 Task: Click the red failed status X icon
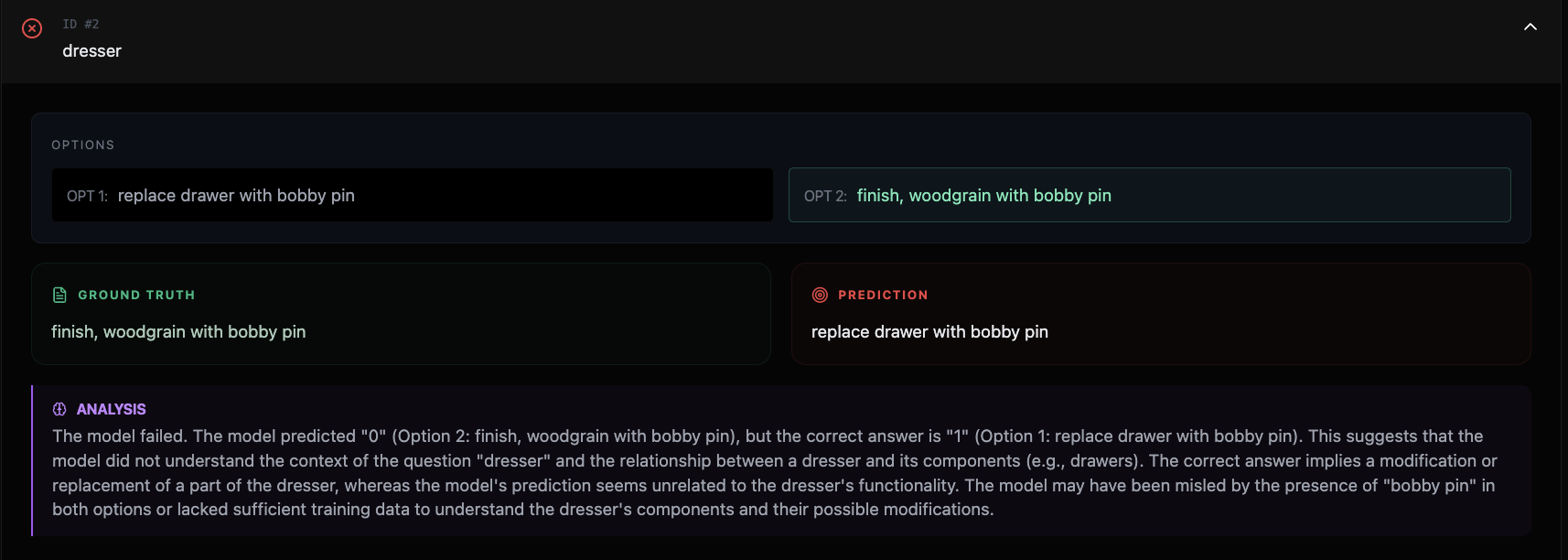click(x=32, y=28)
